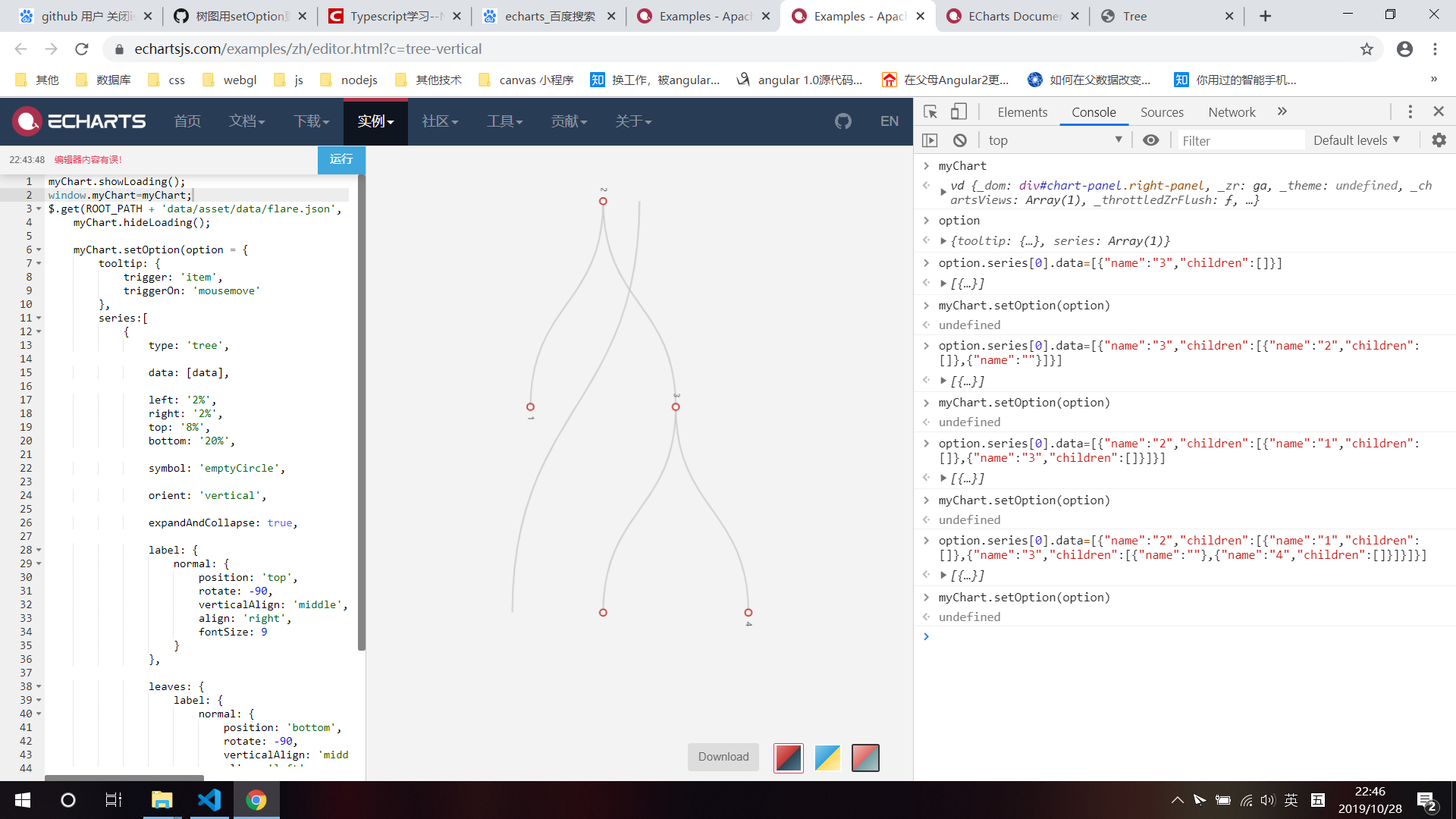Open console settings gear

pyautogui.click(x=1439, y=140)
